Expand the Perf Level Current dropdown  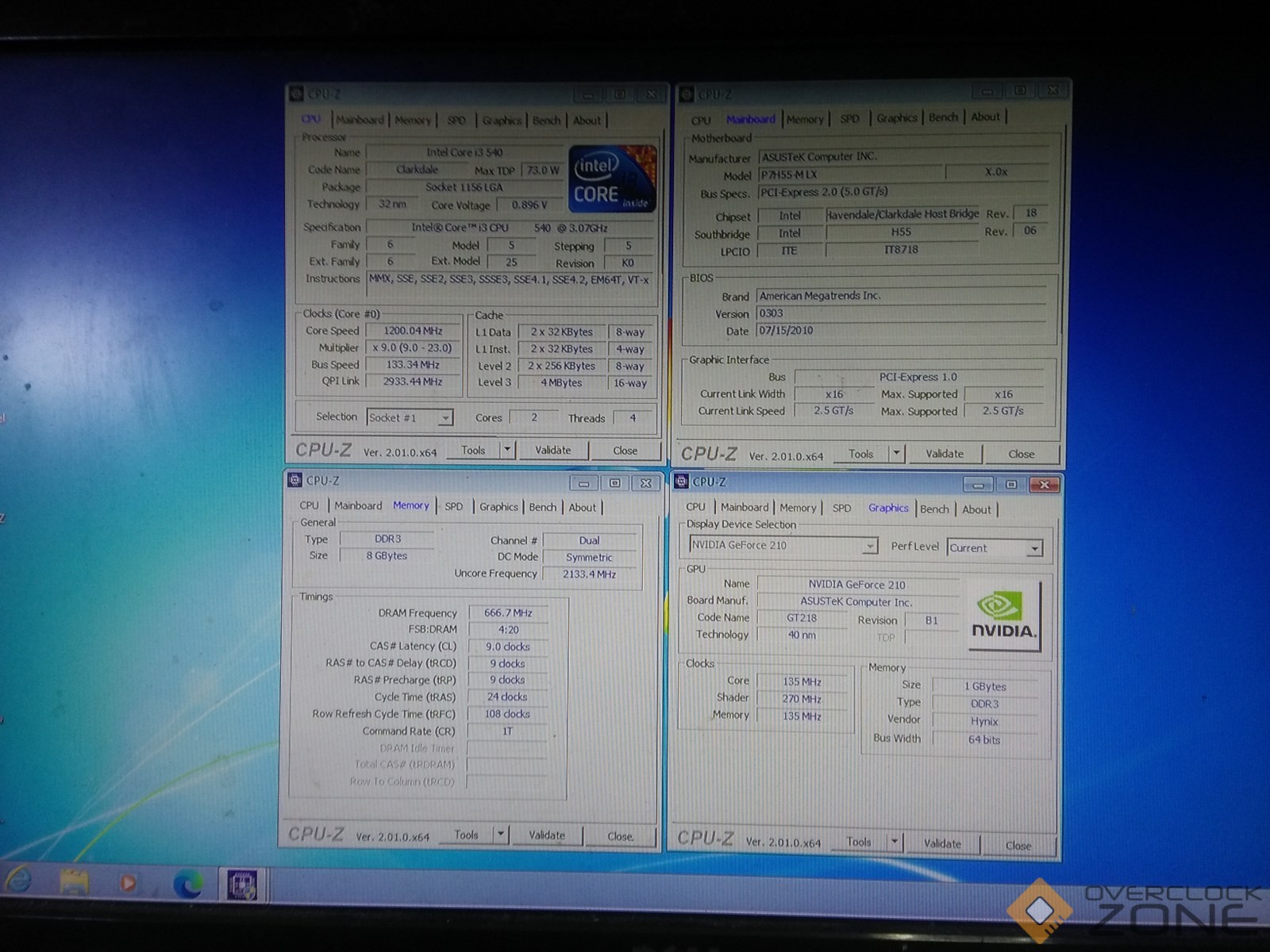1034,548
